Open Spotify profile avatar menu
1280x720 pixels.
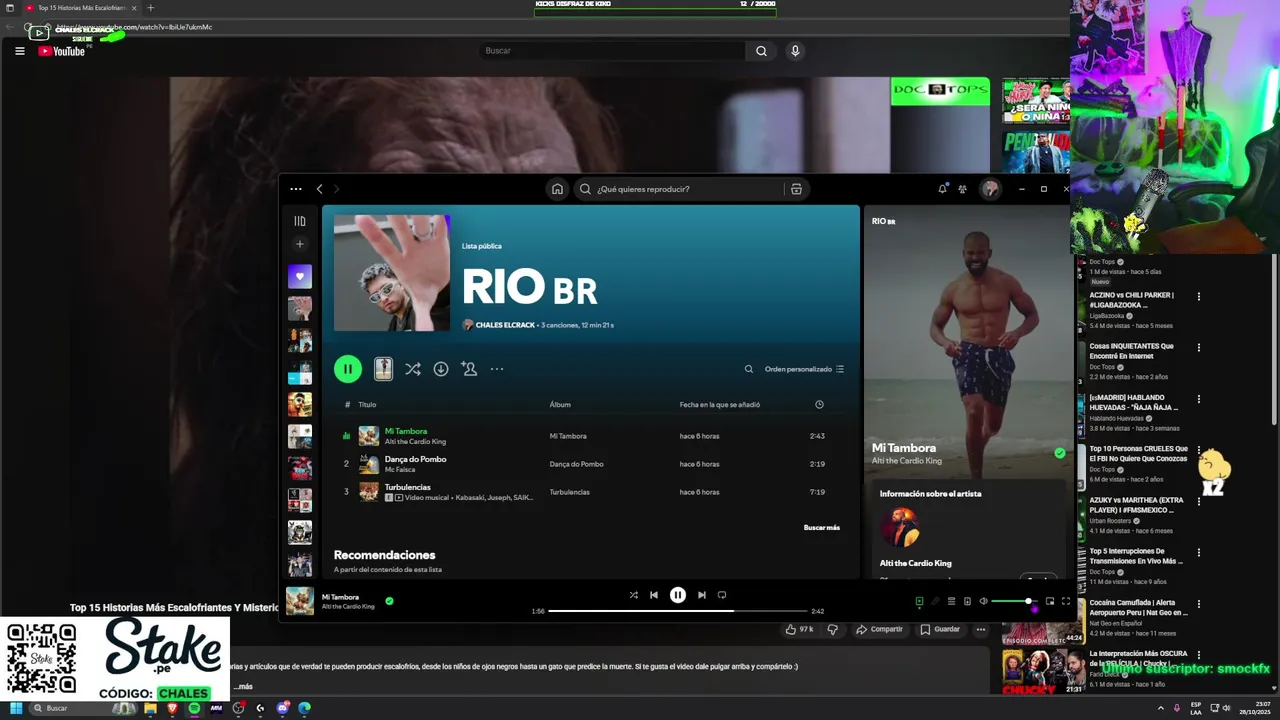pyautogui.click(x=990, y=189)
